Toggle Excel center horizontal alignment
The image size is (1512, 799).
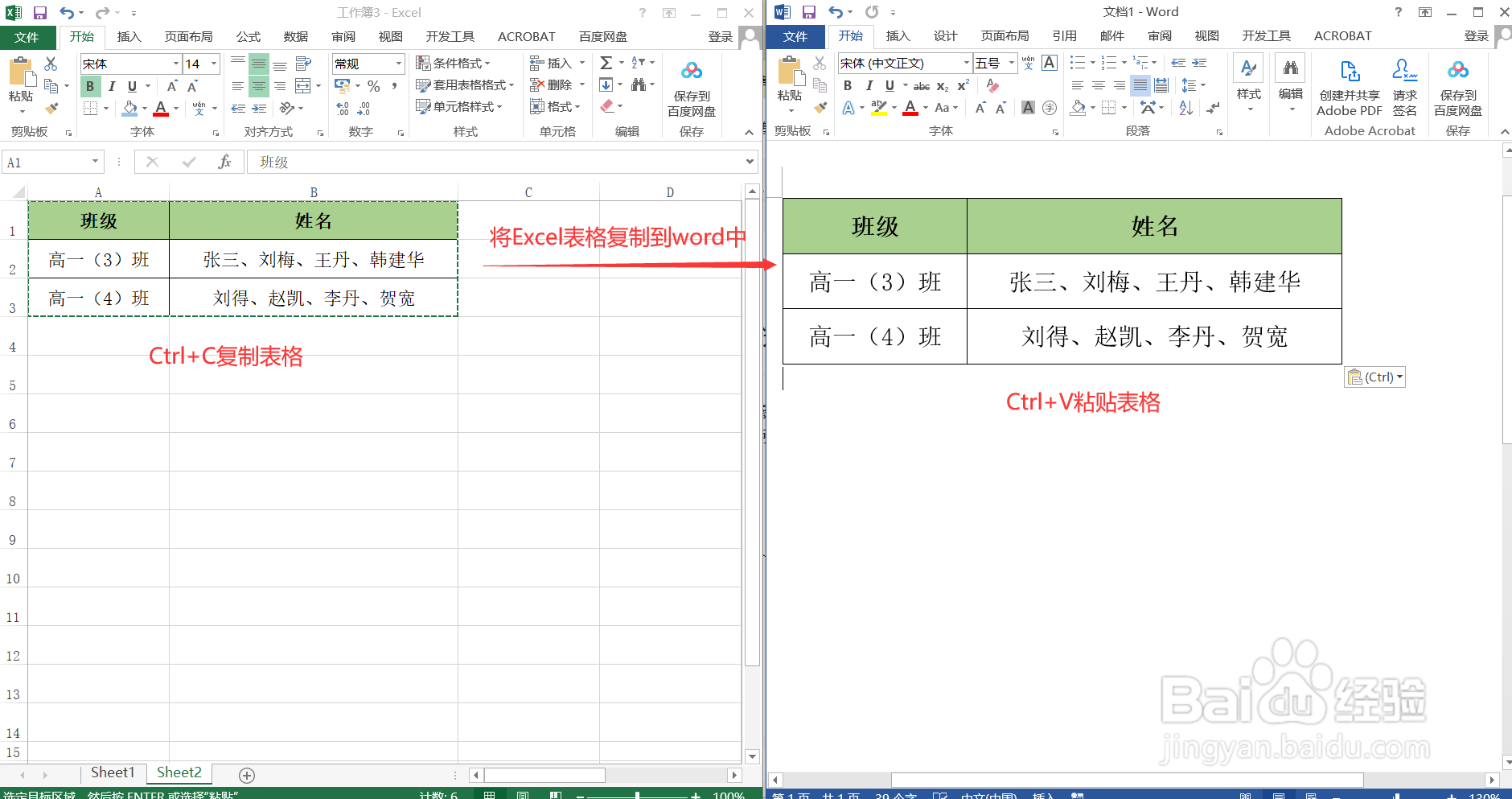tap(259, 86)
